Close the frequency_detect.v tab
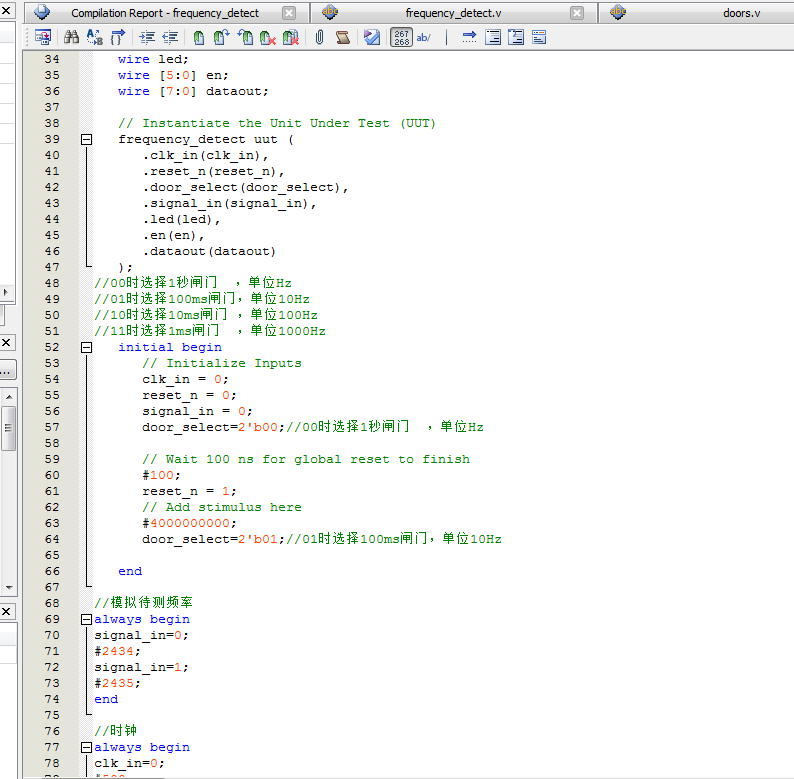The height and width of the screenshot is (779, 794). point(577,13)
